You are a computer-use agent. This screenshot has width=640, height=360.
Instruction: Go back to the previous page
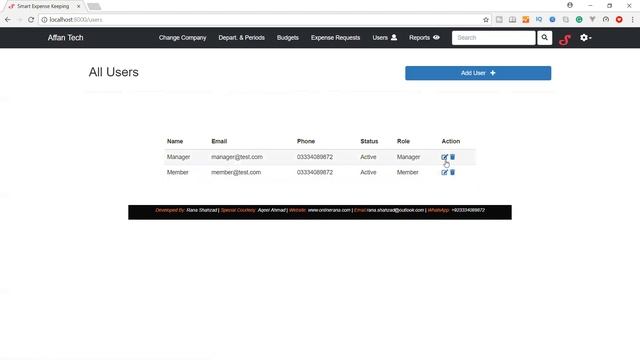[8, 20]
